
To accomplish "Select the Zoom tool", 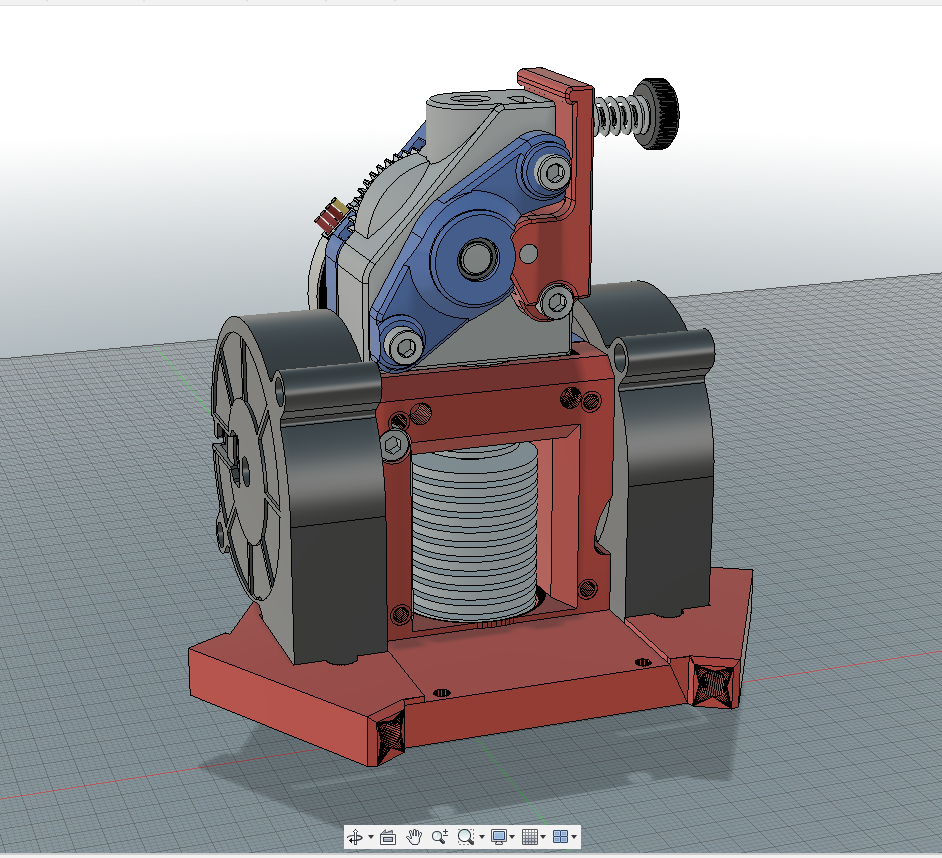I will [x=440, y=836].
